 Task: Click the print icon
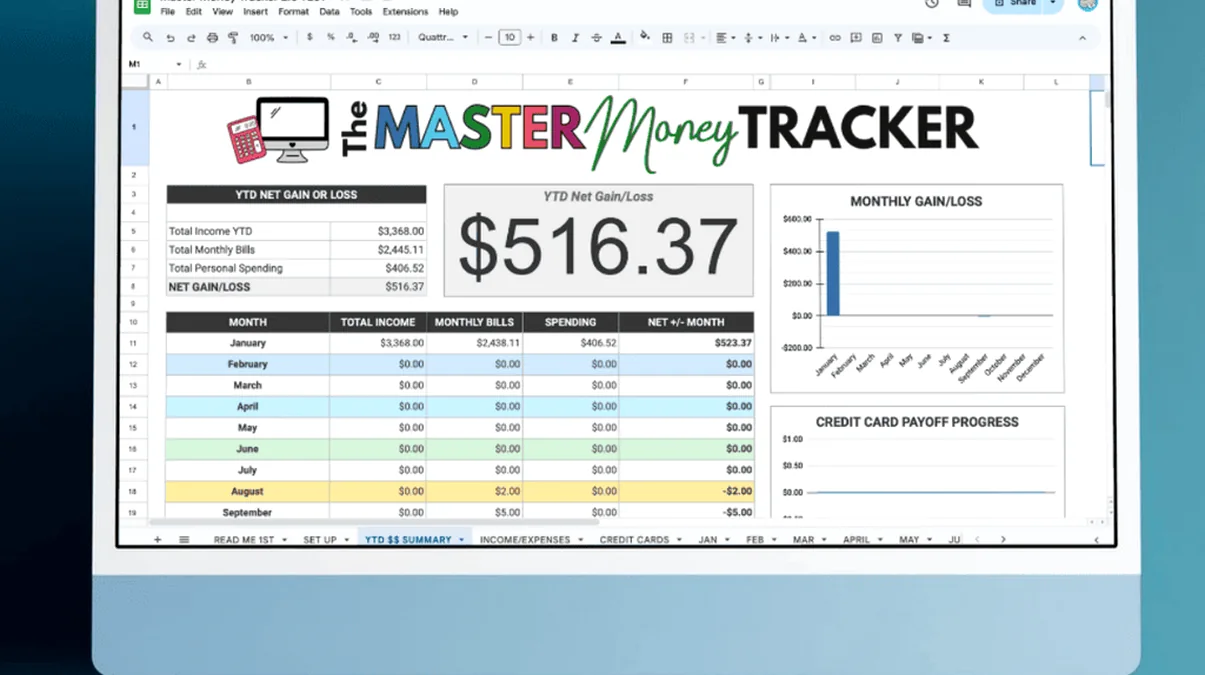point(212,38)
